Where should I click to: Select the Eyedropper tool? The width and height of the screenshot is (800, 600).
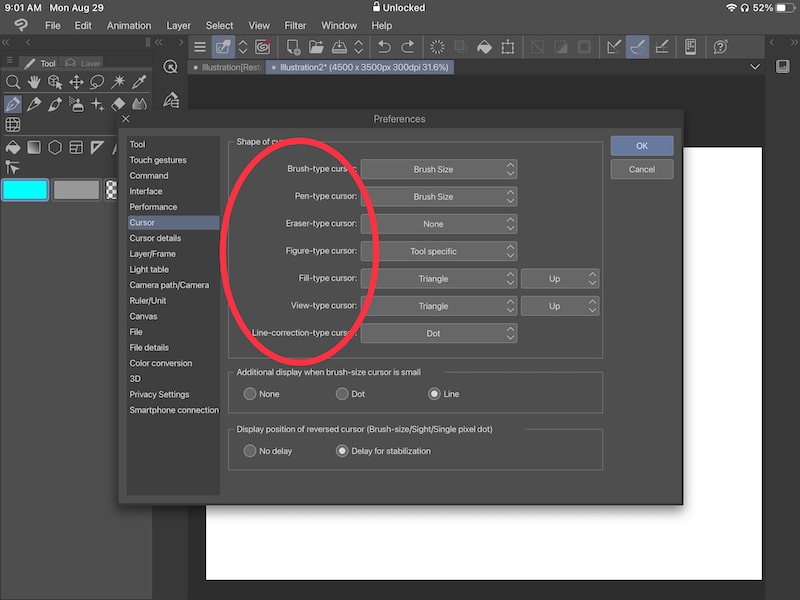tap(140, 82)
